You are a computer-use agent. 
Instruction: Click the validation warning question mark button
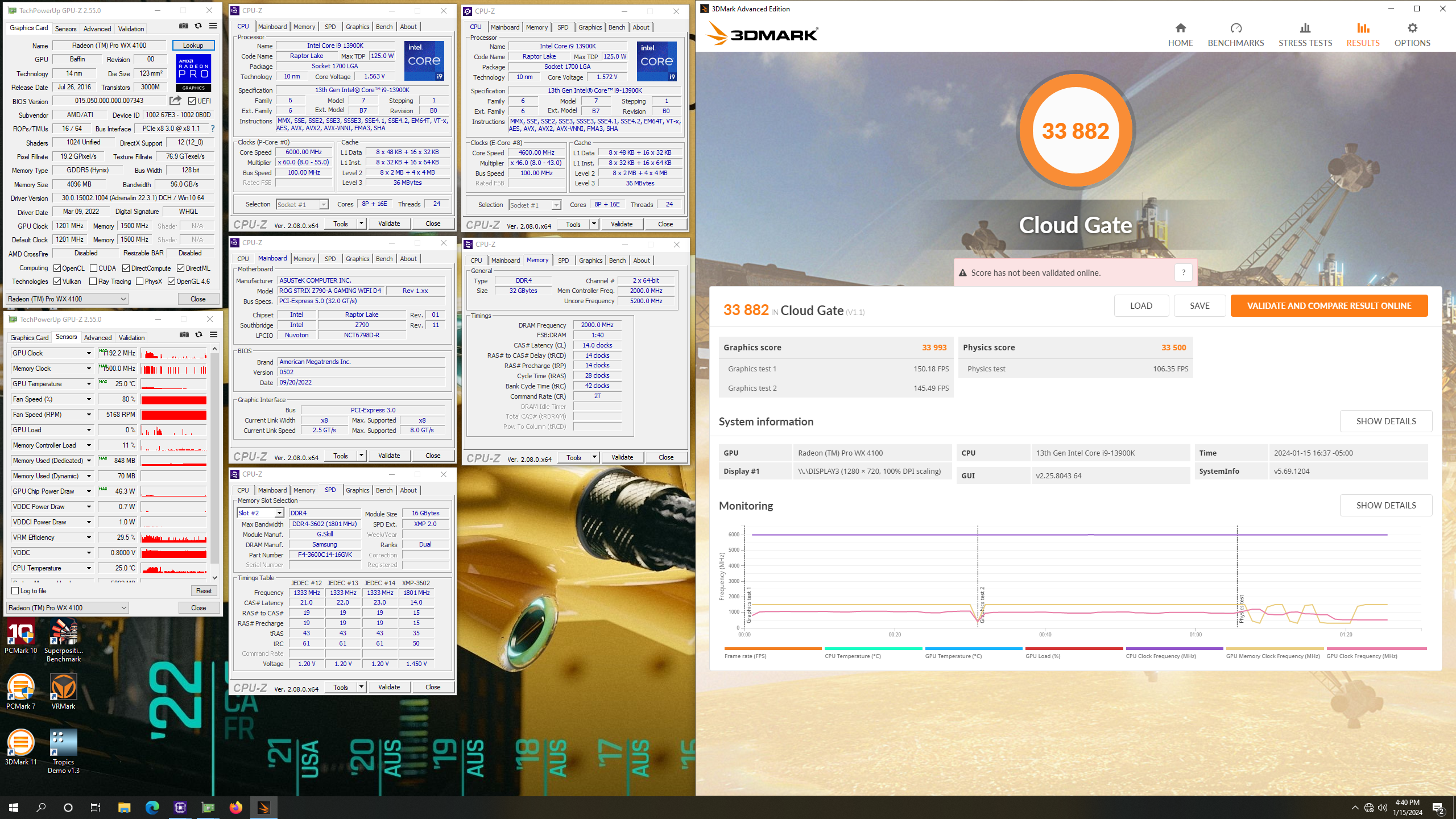tap(1183, 272)
